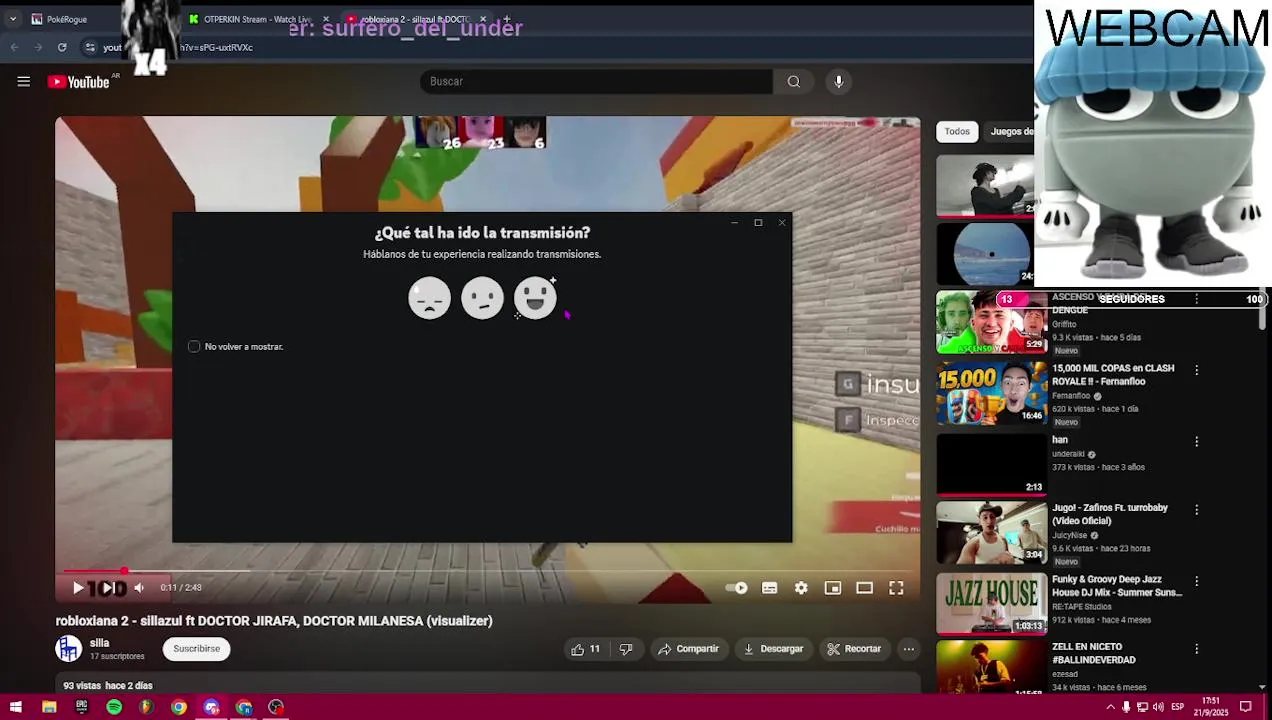Open options for ZELL EN NICETO video
The width and height of the screenshot is (1272, 720).
tap(1196, 648)
